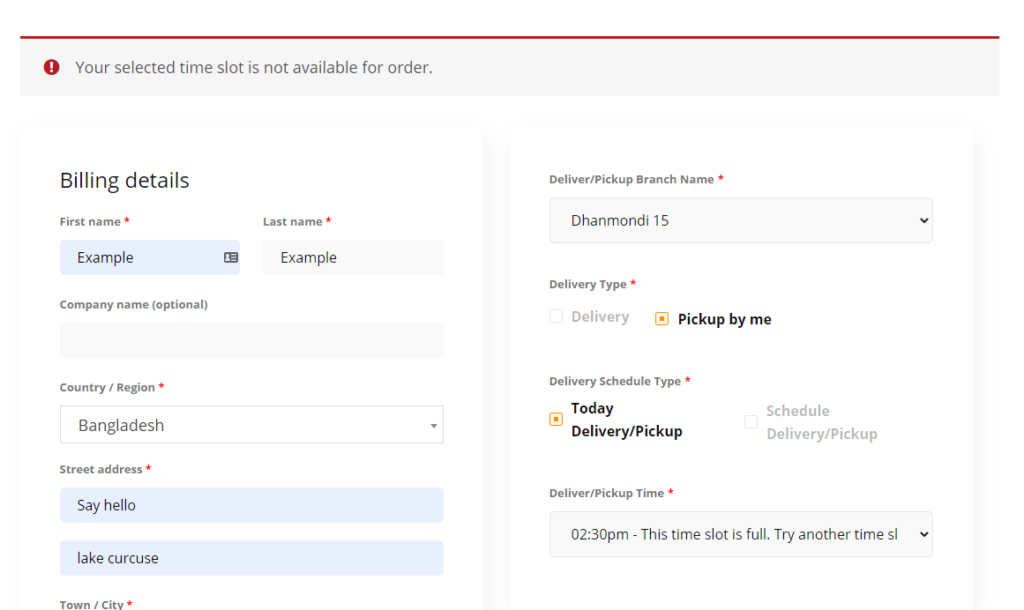Screen dimensions: 1024x610
Task: Expand the 02:30pm pickup time dropdown
Action: click(740, 534)
